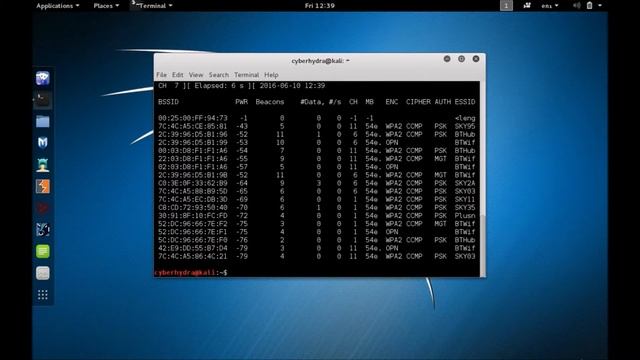Click the PWR column header text
640x360 pixels.
coord(242,102)
